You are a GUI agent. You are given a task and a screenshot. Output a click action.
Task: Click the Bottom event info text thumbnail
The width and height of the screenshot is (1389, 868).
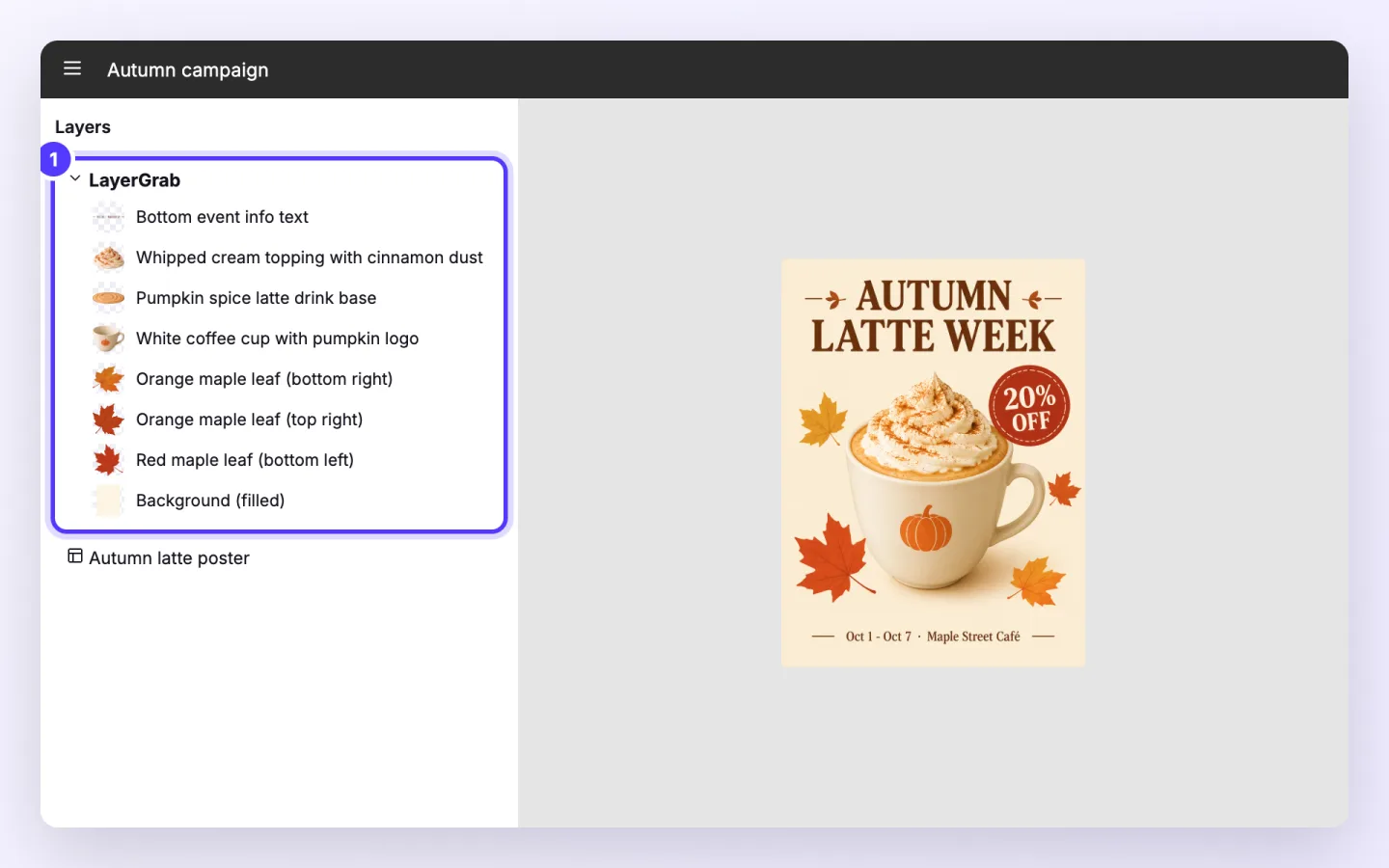108,217
